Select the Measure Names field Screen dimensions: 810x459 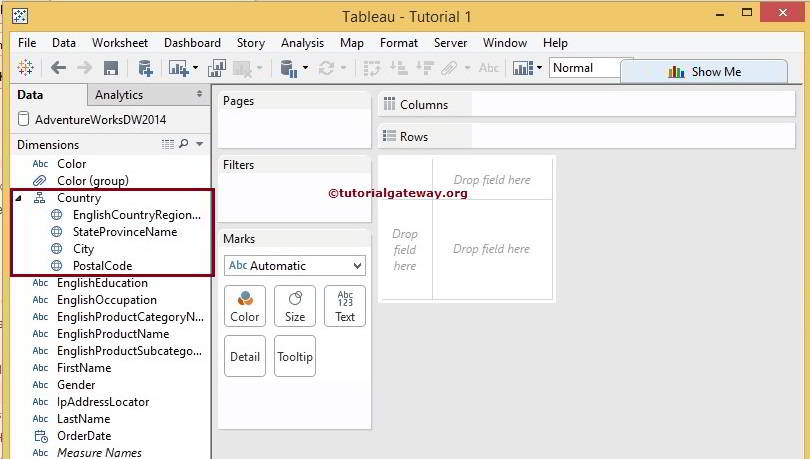[x=99, y=453]
